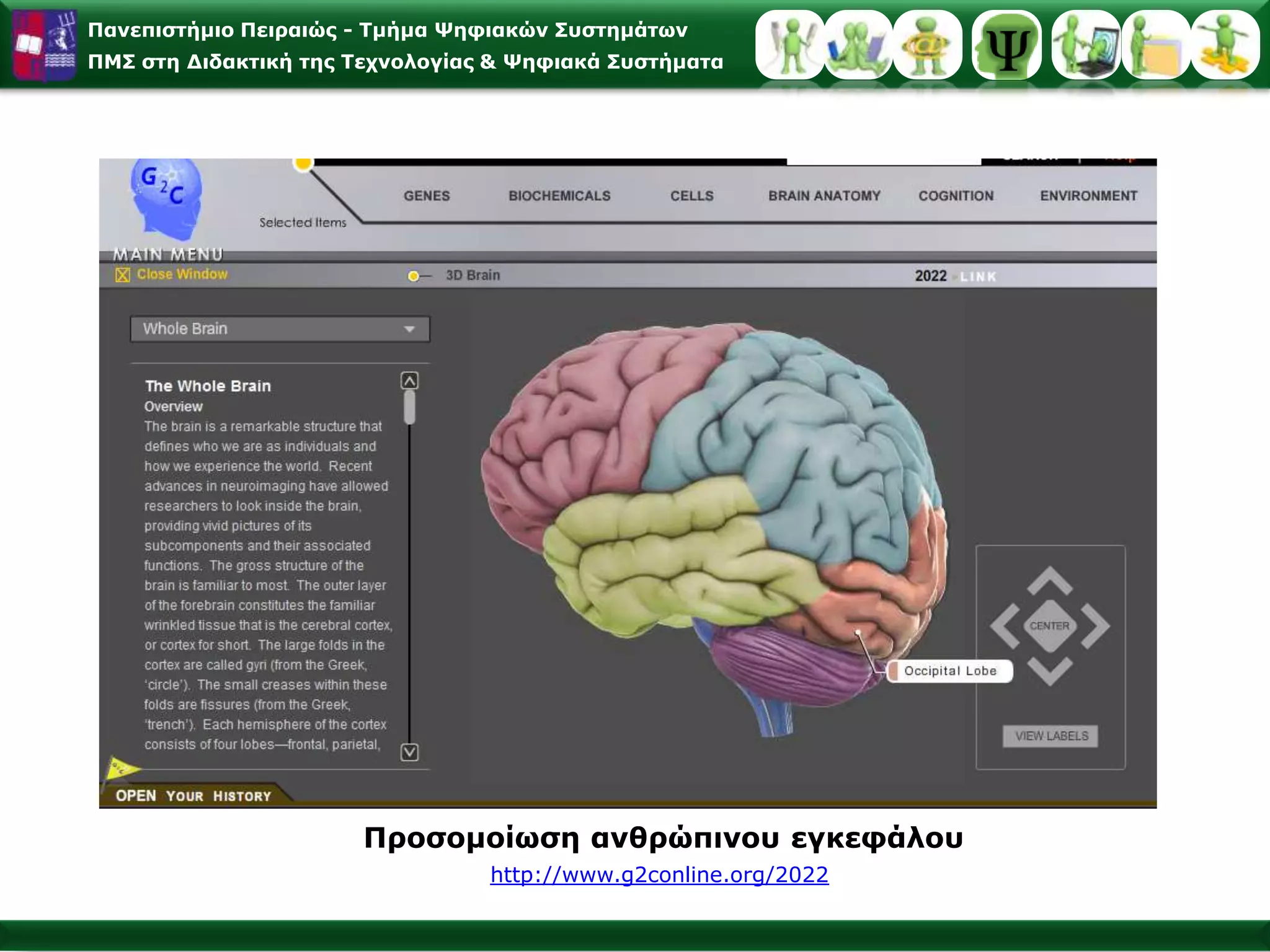Image resolution: width=1270 pixels, height=952 pixels.
Task: Open the Whole Brain dropdown
Action: [x=280, y=329]
